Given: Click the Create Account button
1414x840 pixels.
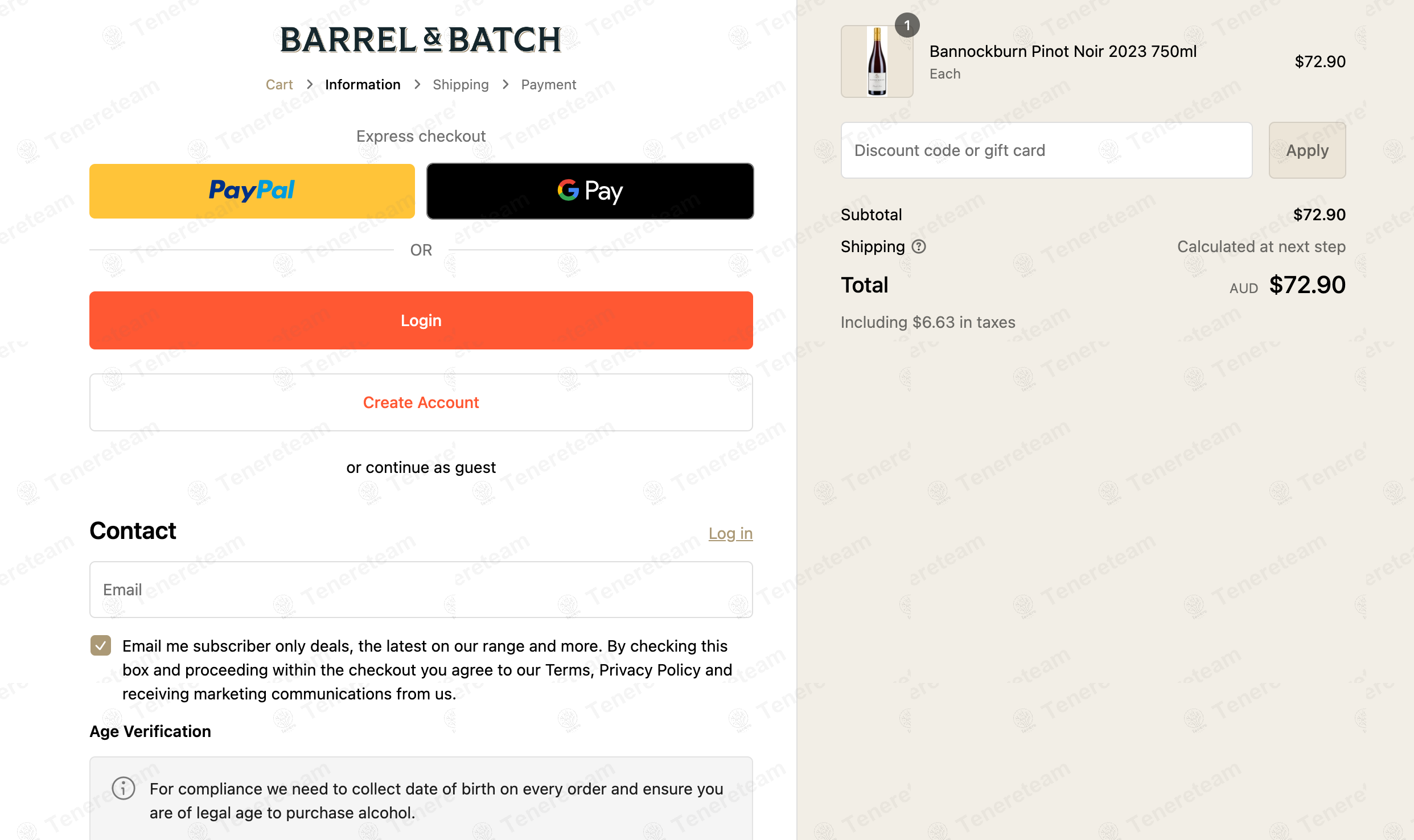Looking at the screenshot, I should [x=421, y=402].
